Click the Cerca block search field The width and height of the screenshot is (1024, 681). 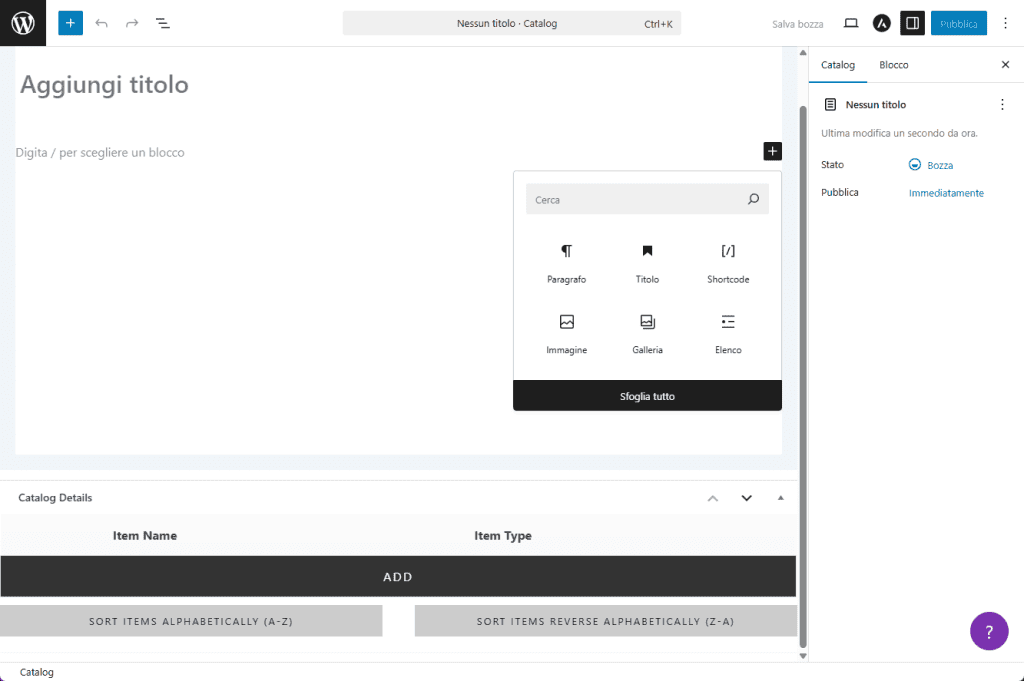[x=638, y=200]
